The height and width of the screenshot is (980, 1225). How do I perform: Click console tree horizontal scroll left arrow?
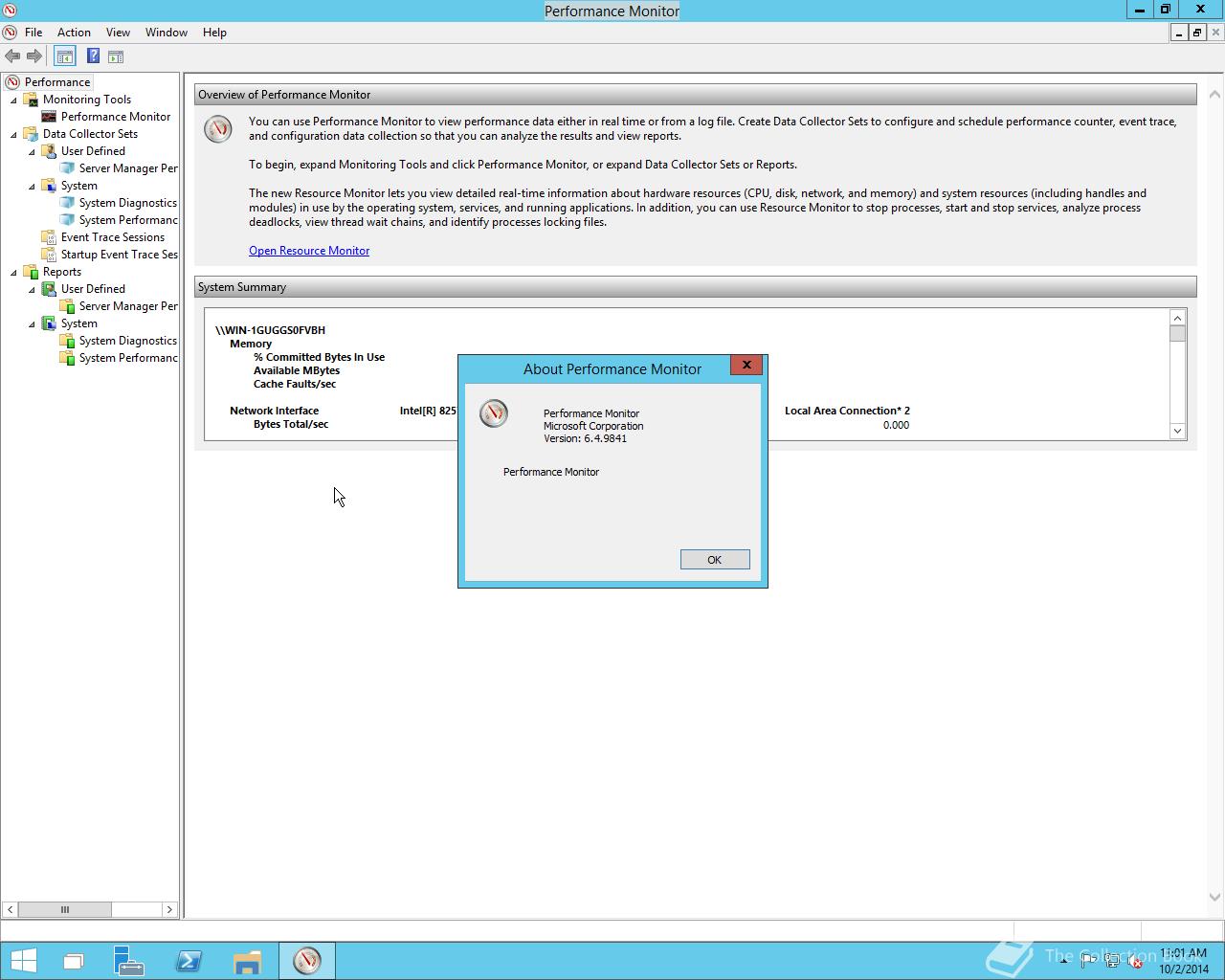click(x=10, y=909)
